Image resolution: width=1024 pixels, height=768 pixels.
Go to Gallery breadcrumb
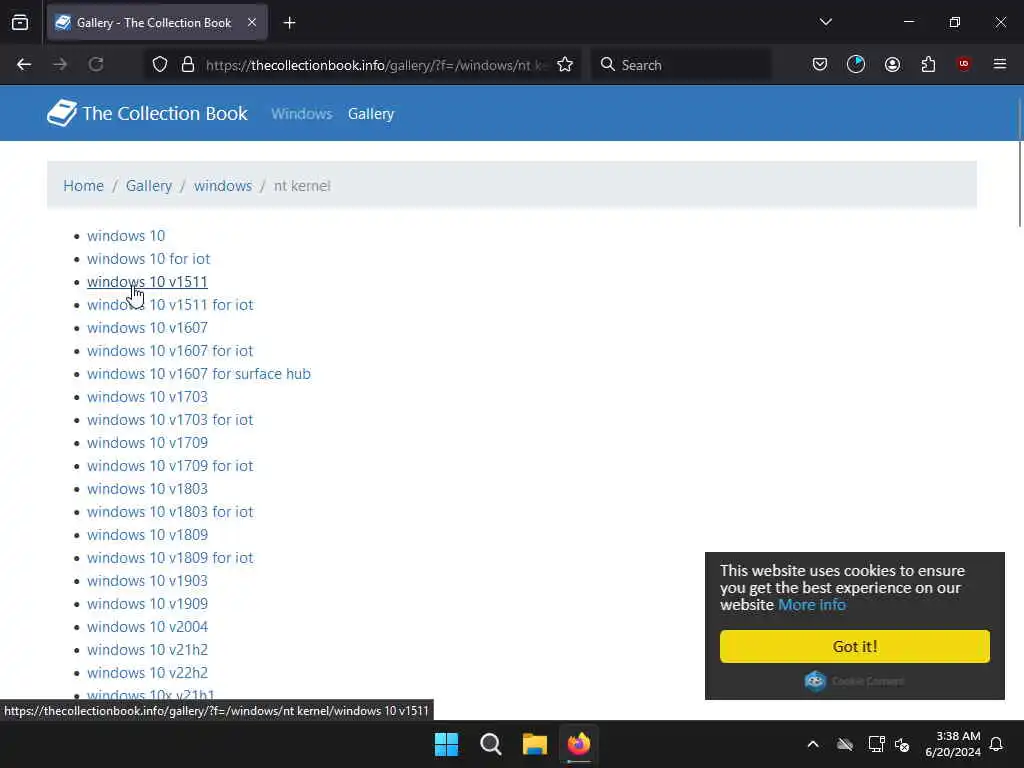click(x=149, y=185)
